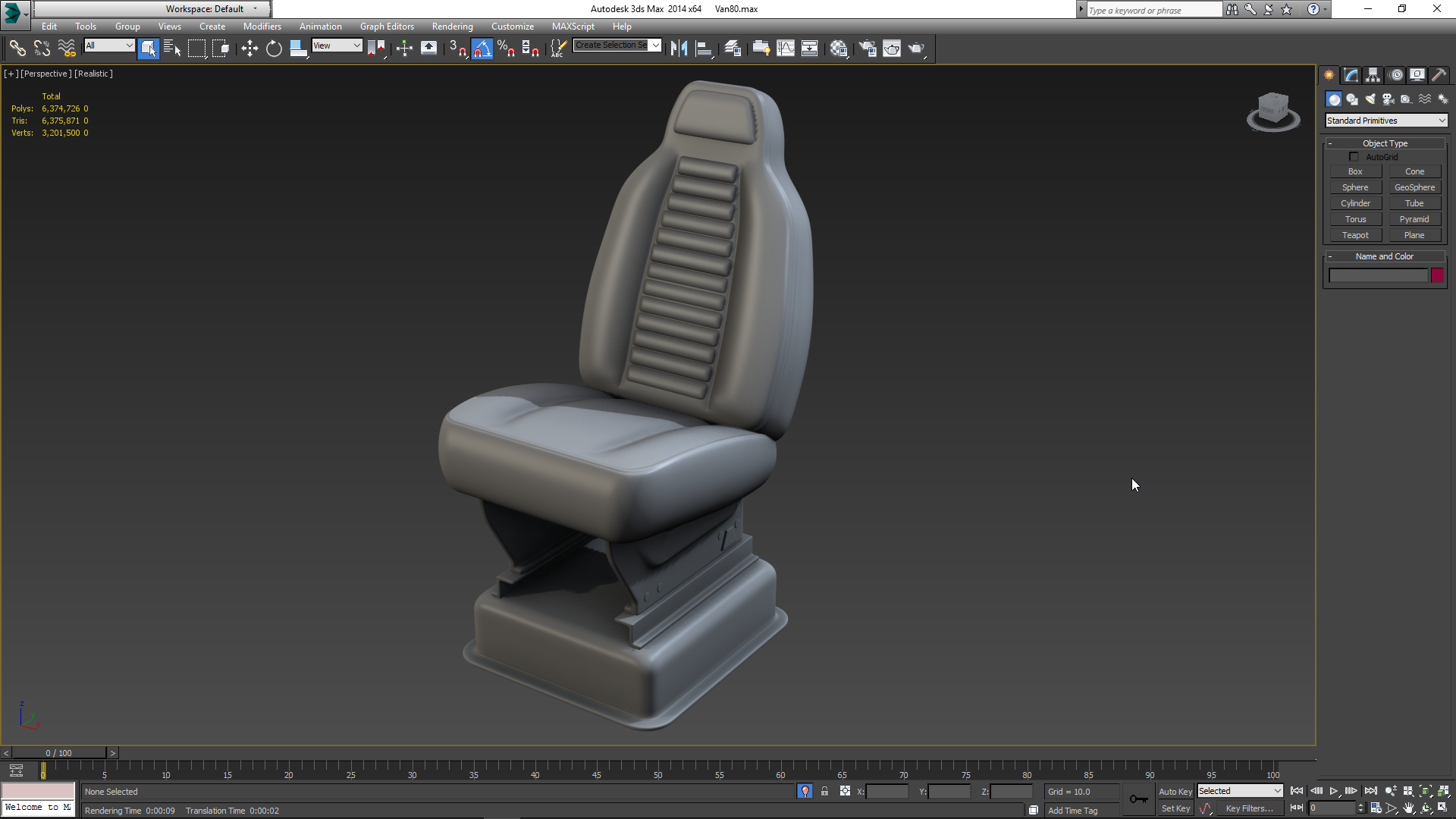Collapse the Object Type rollout
The image size is (1456, 819).
pyautogui.click(x=1385, y=143)
